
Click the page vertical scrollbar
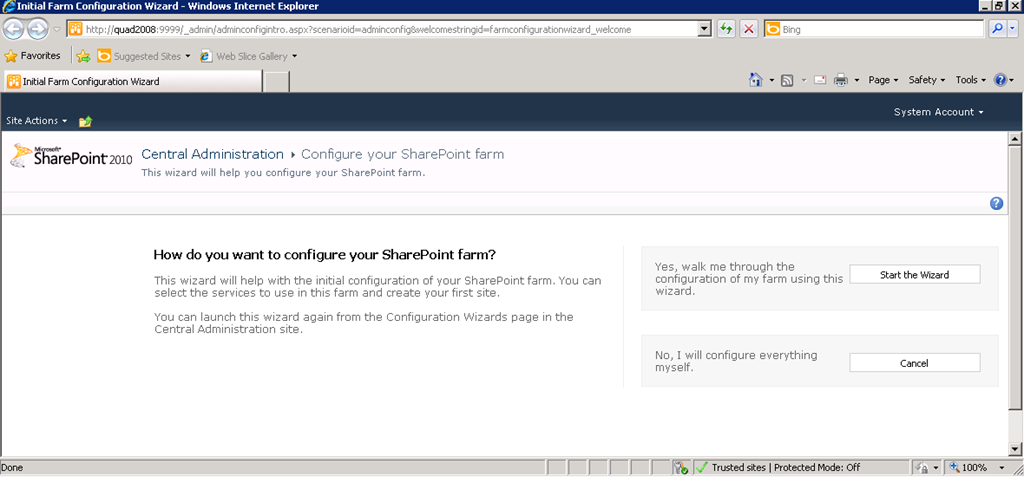pos(1015,294)
